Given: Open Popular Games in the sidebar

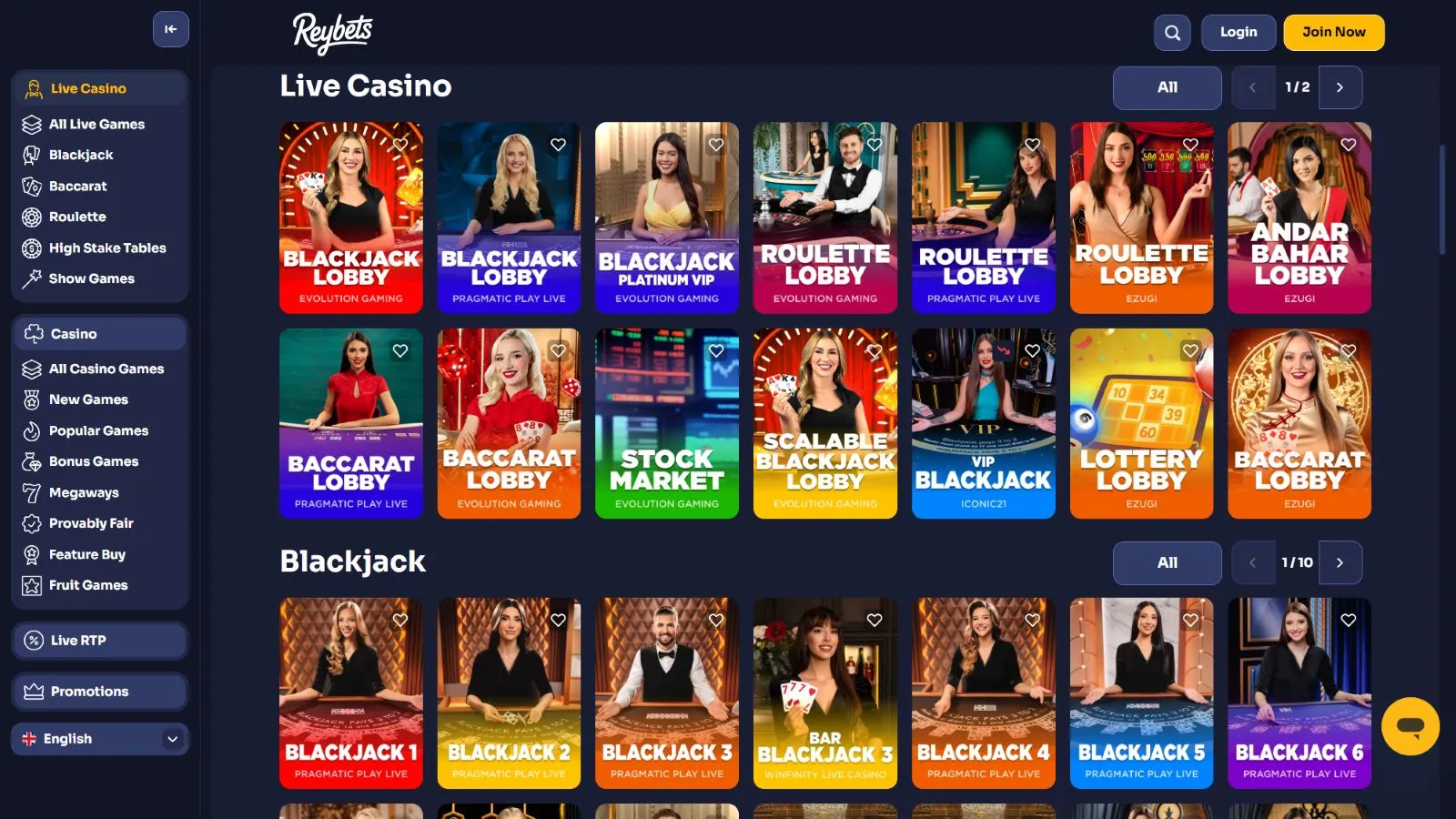Looking at the screenshot, I should 100,430.
